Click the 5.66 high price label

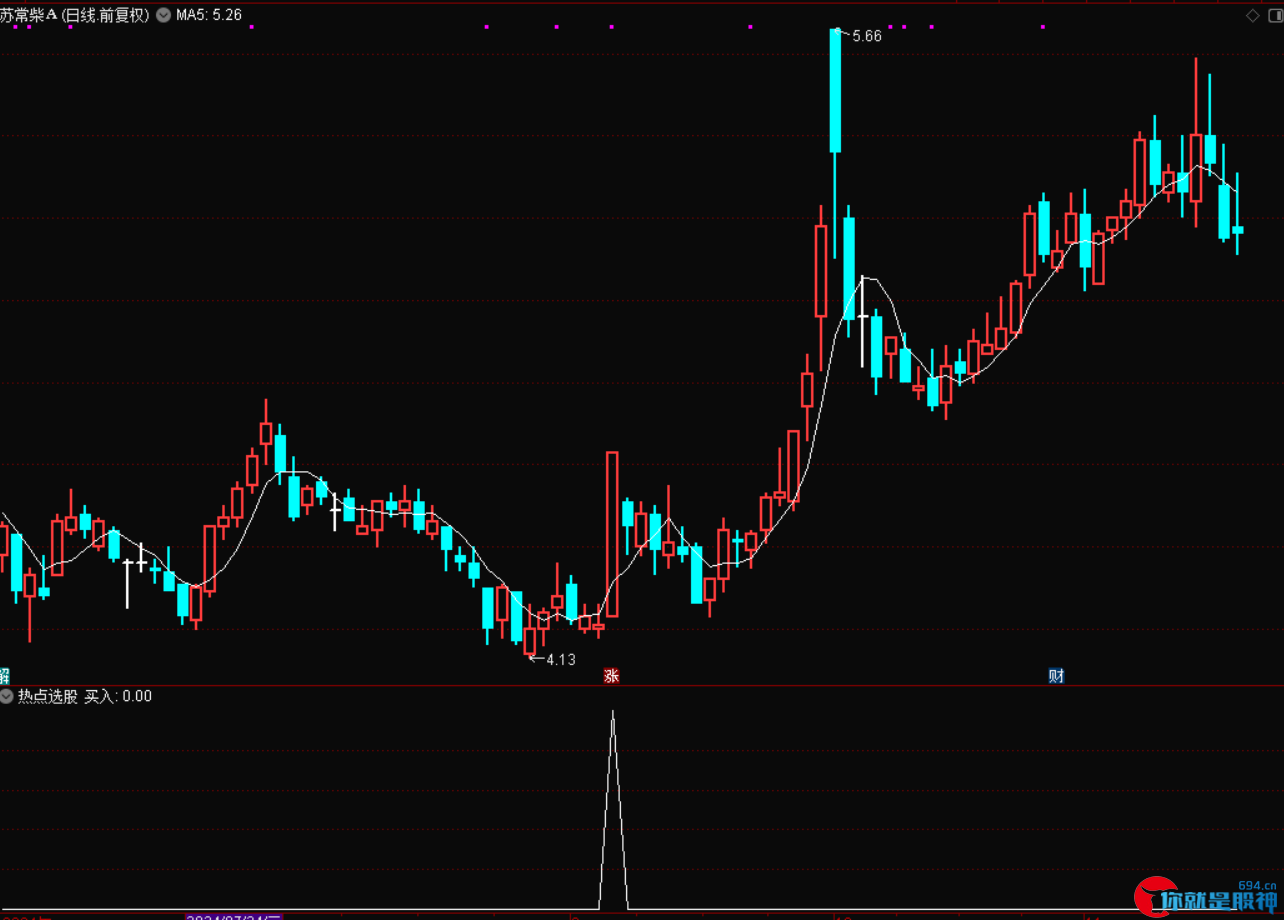point(867,36)
